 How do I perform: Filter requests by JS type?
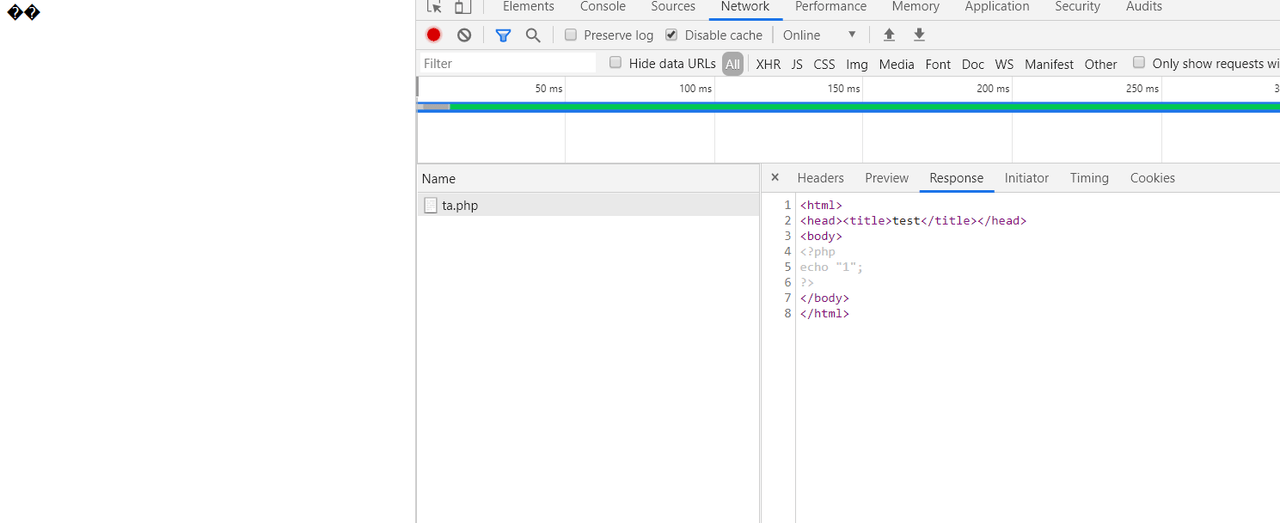pos(797,64)
